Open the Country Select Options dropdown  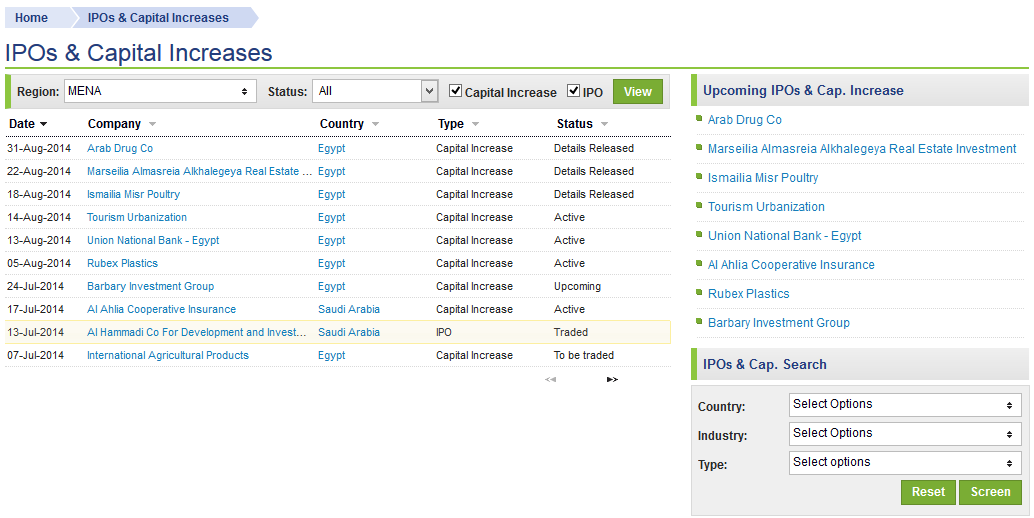pyautogui.click(x=905, y=405)
